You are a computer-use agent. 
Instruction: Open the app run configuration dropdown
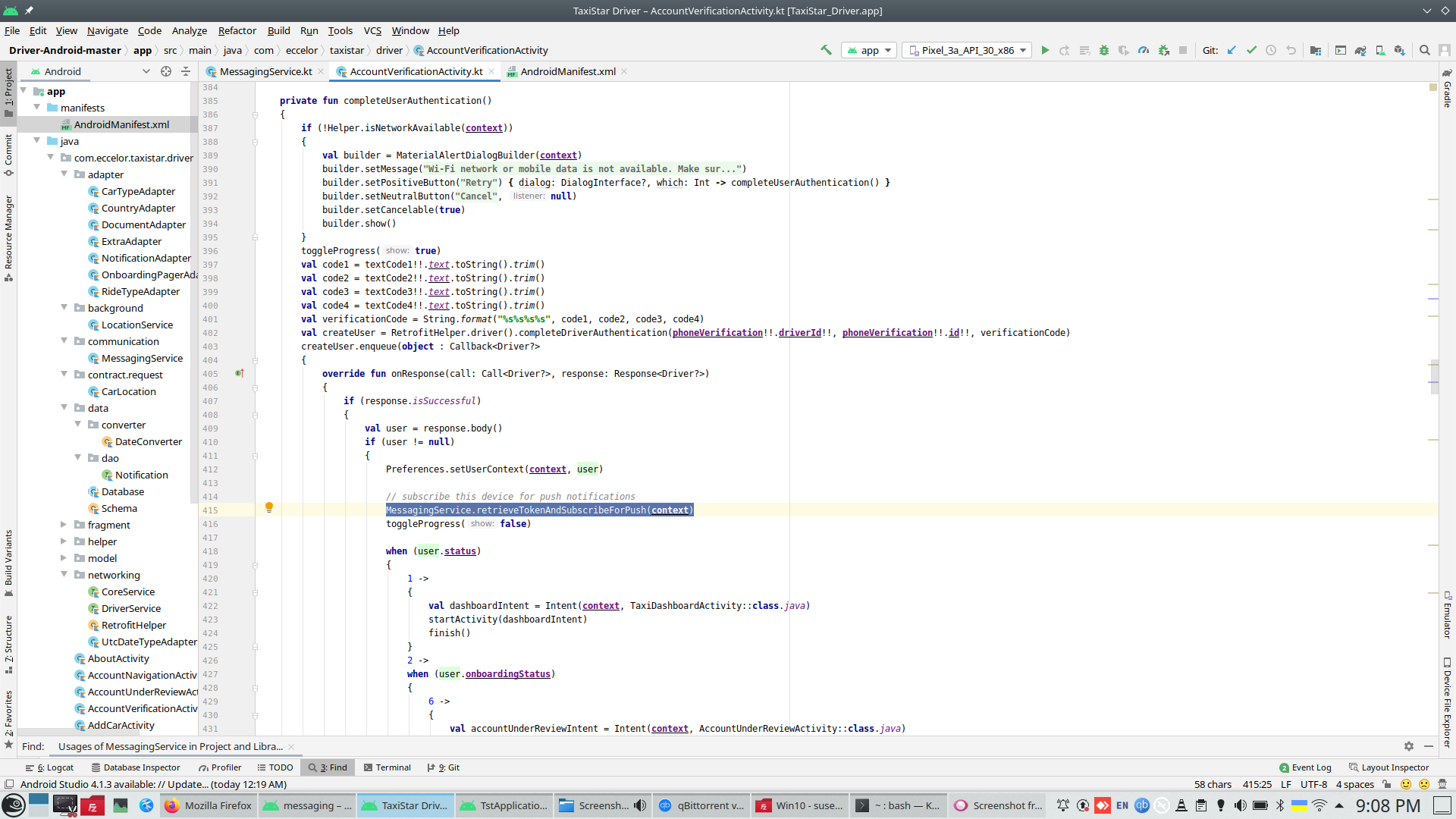[x=870, y=50]
